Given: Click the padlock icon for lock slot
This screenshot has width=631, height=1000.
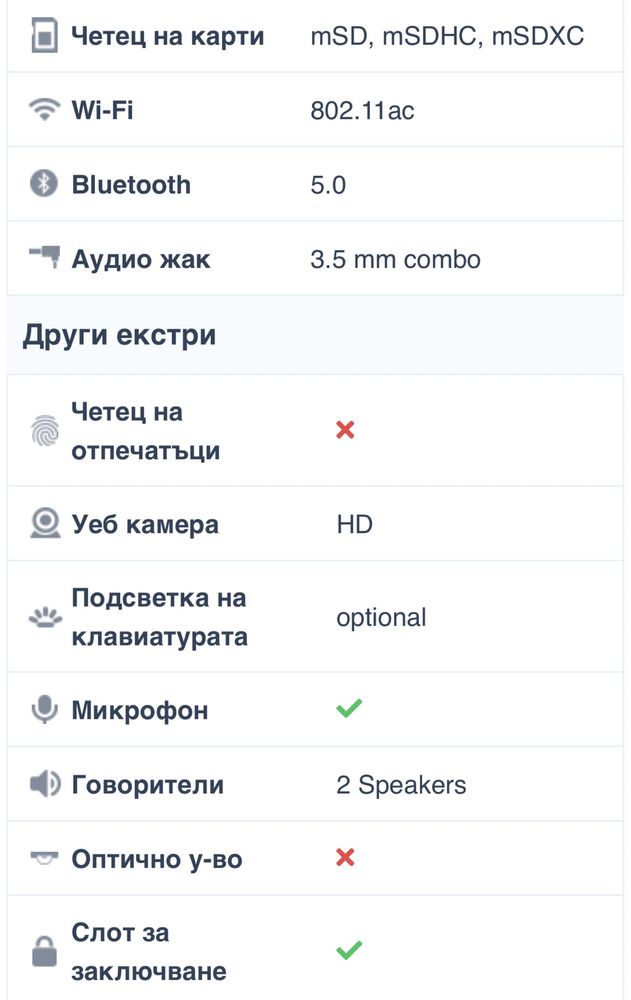Looking at the screenshot, I should (x=44, y=952).
